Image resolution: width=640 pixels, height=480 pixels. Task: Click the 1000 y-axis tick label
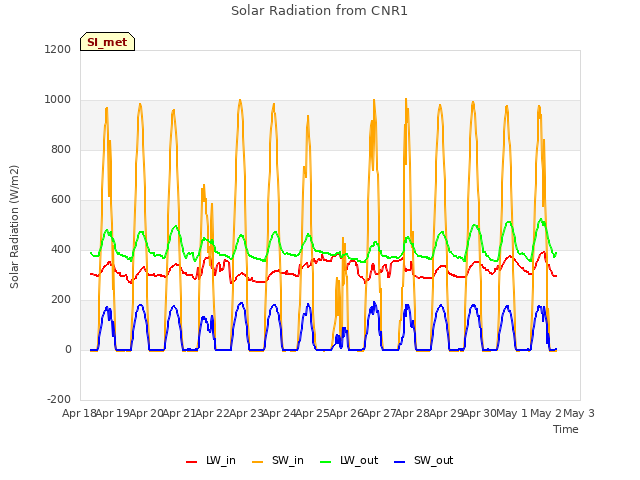click(x=58, y=100)
